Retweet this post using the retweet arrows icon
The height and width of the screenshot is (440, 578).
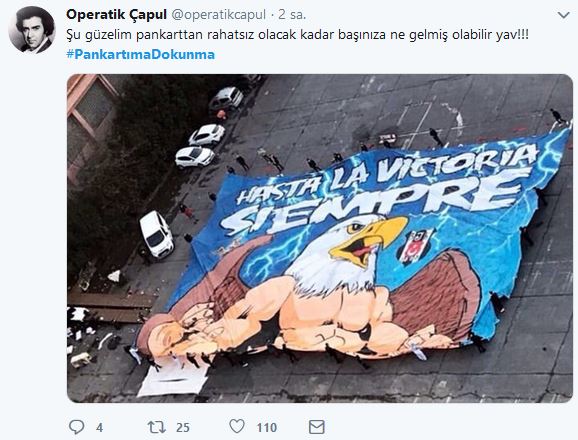point(157,427)
